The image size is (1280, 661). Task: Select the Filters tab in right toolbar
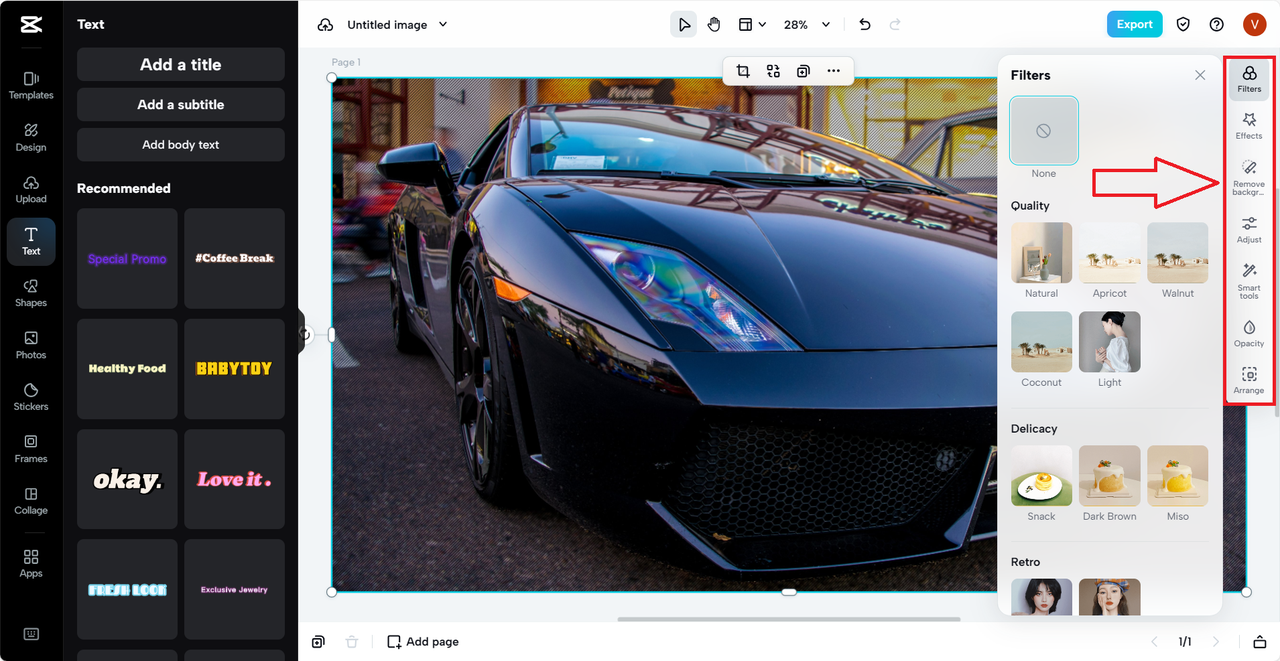(1249, 79)
